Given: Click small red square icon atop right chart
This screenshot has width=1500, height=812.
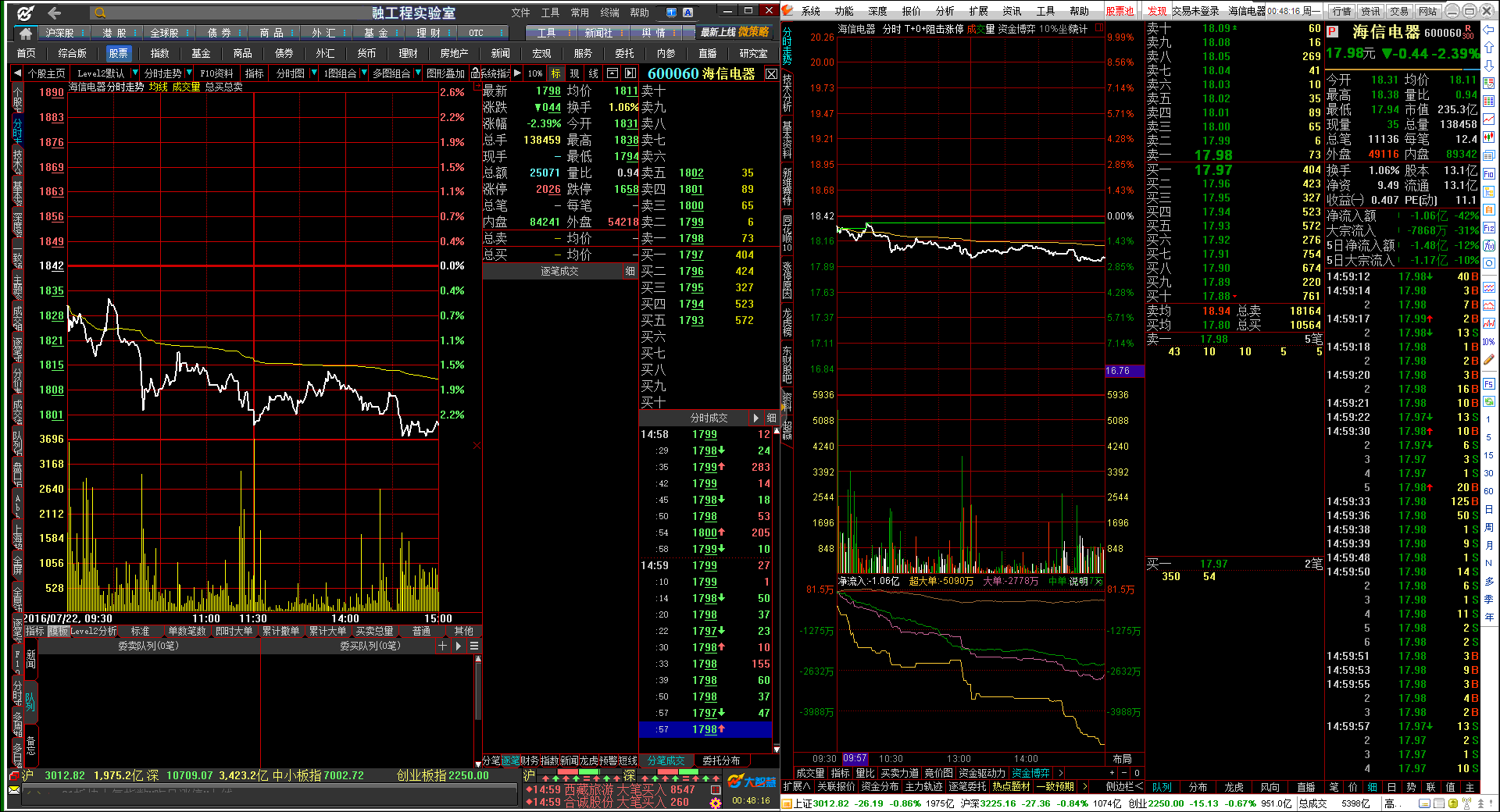Looking at the screenshot, I should pos(1099,28).
